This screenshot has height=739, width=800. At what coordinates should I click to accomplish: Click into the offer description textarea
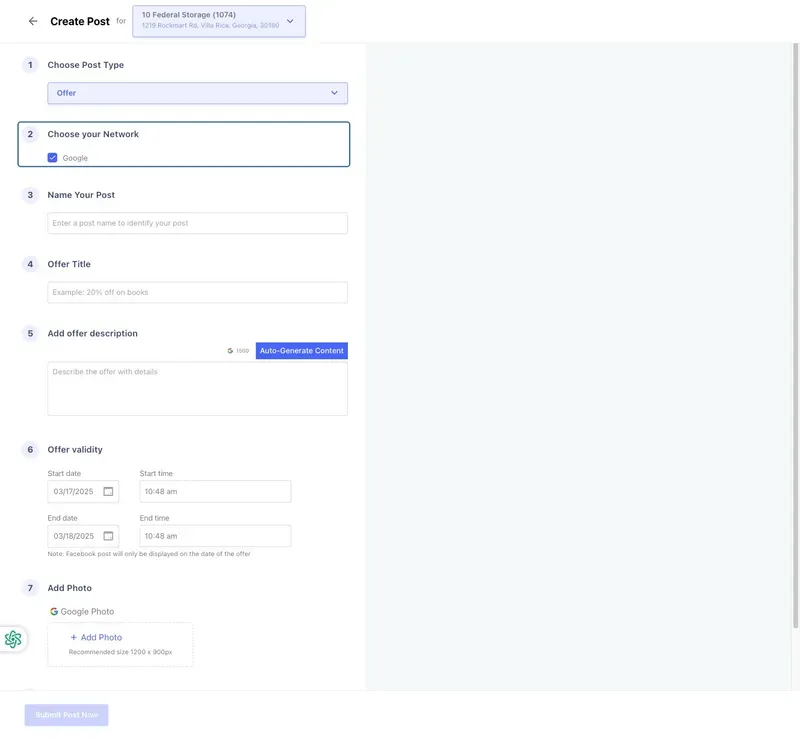pos(197,389)
